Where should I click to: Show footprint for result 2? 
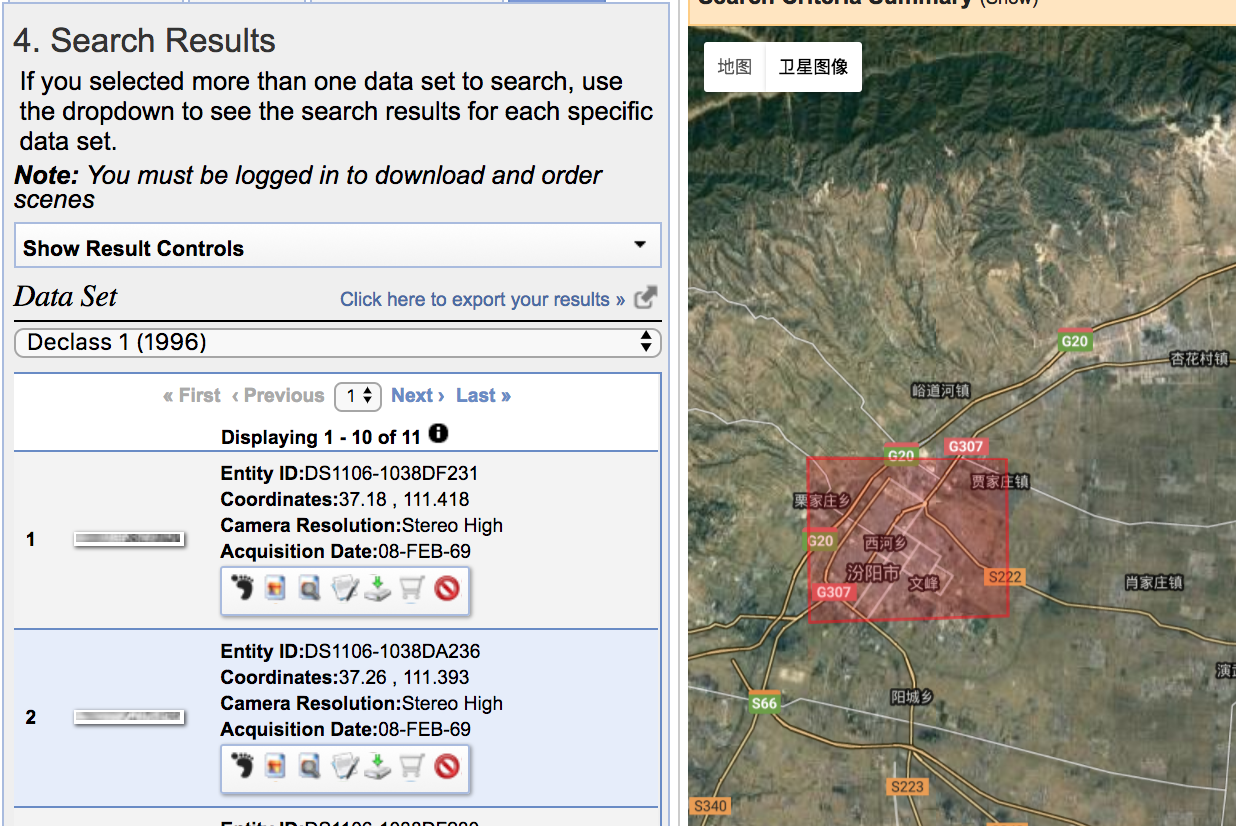pyautogui.click(x=242, y=767)
